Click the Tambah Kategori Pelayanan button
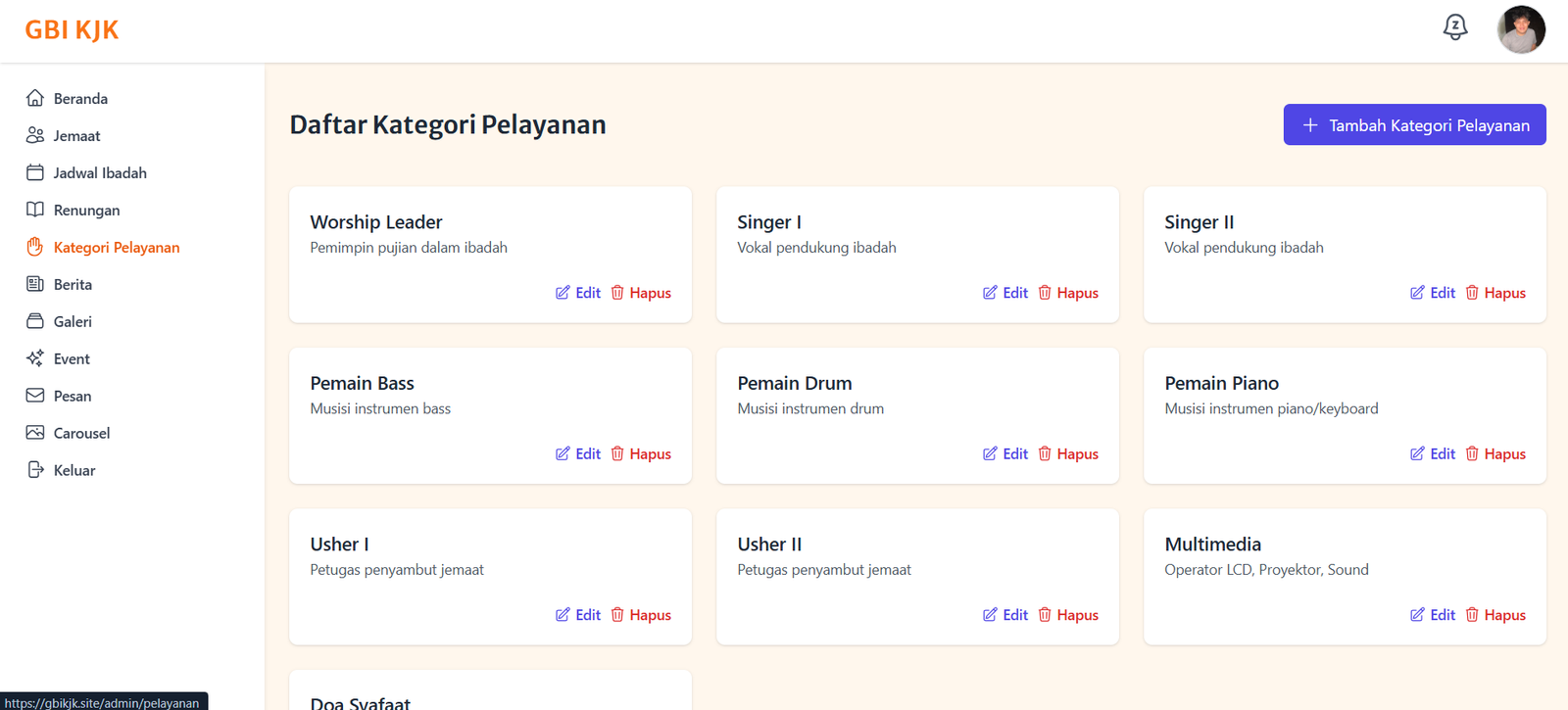This screenshot has width=1568, height=710. (1414, 124)
